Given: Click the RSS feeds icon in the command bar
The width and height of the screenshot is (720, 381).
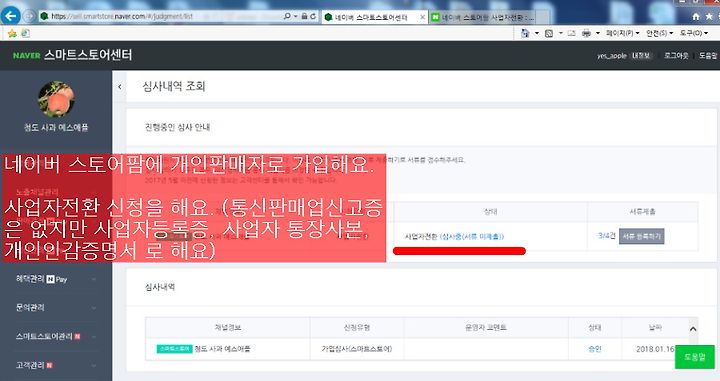Looking at the screenshot, I should tap(549, 33).
